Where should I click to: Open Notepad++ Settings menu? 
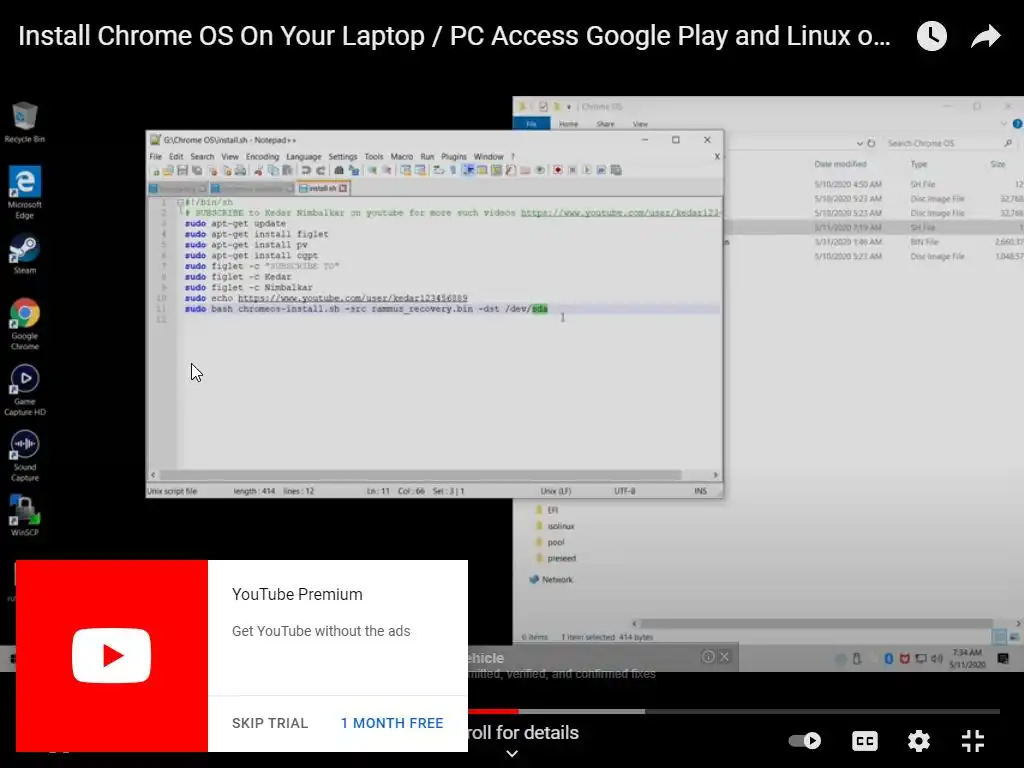point(342,157)
